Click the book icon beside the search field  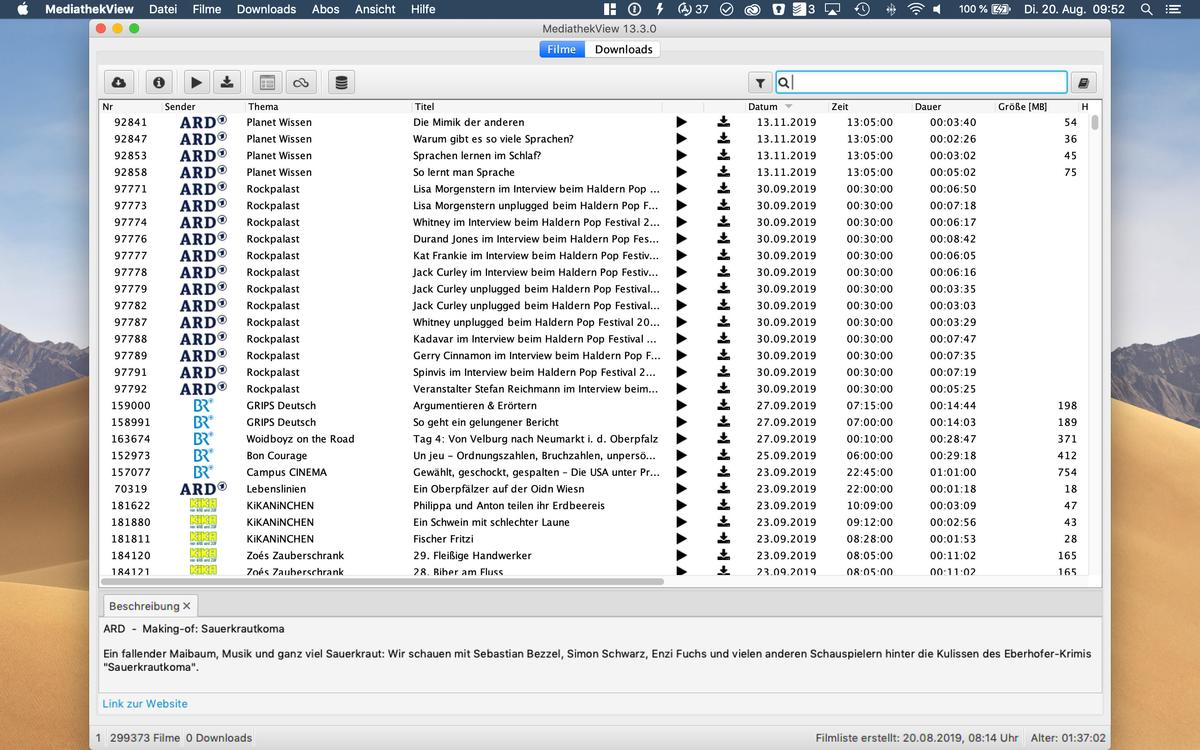click(1083, 83)
